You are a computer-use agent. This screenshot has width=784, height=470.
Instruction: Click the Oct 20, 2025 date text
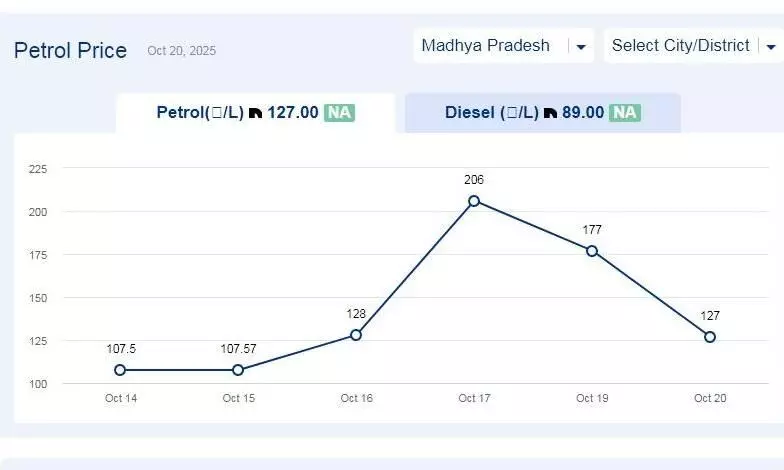coord(181,51)
